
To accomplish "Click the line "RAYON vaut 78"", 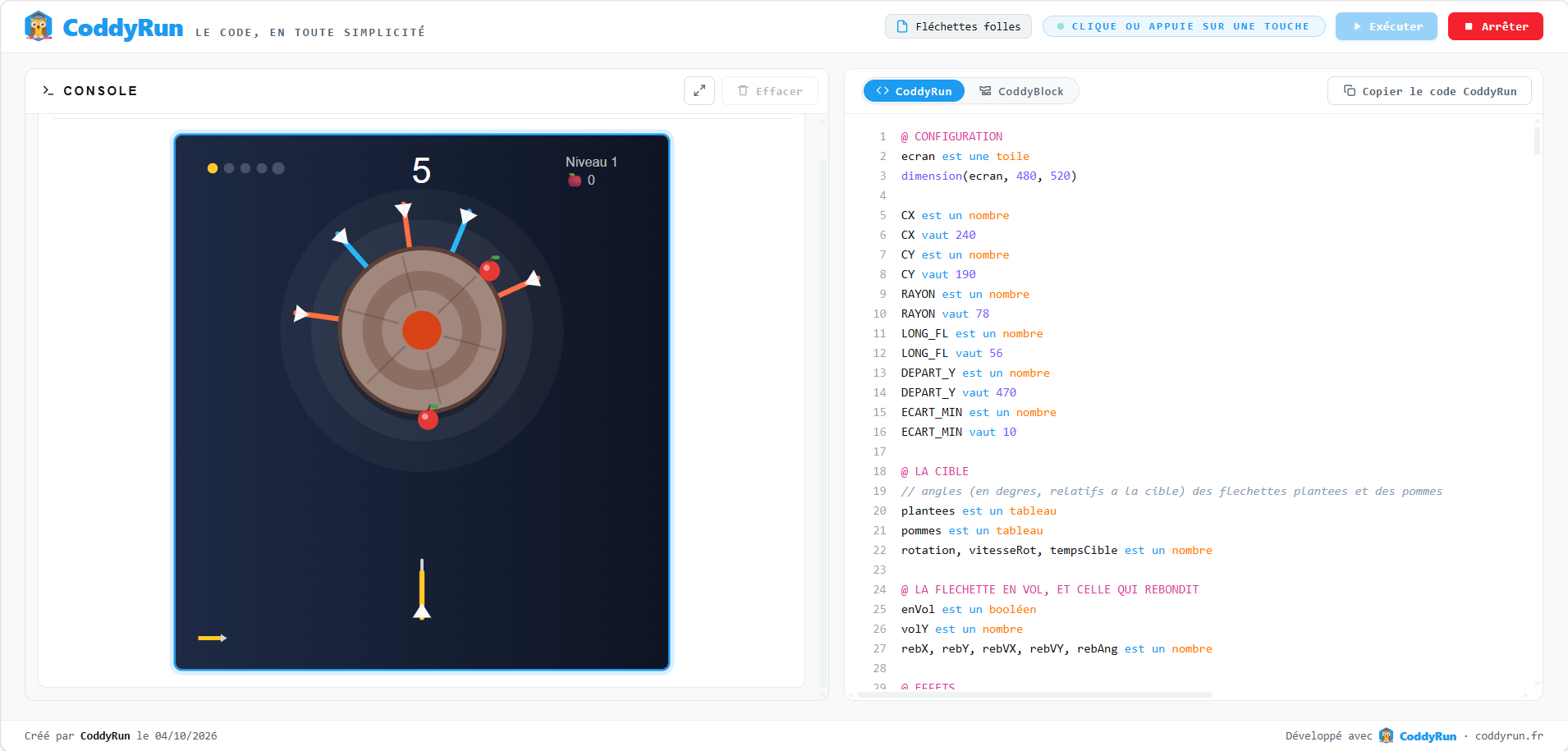I will 945,314.
